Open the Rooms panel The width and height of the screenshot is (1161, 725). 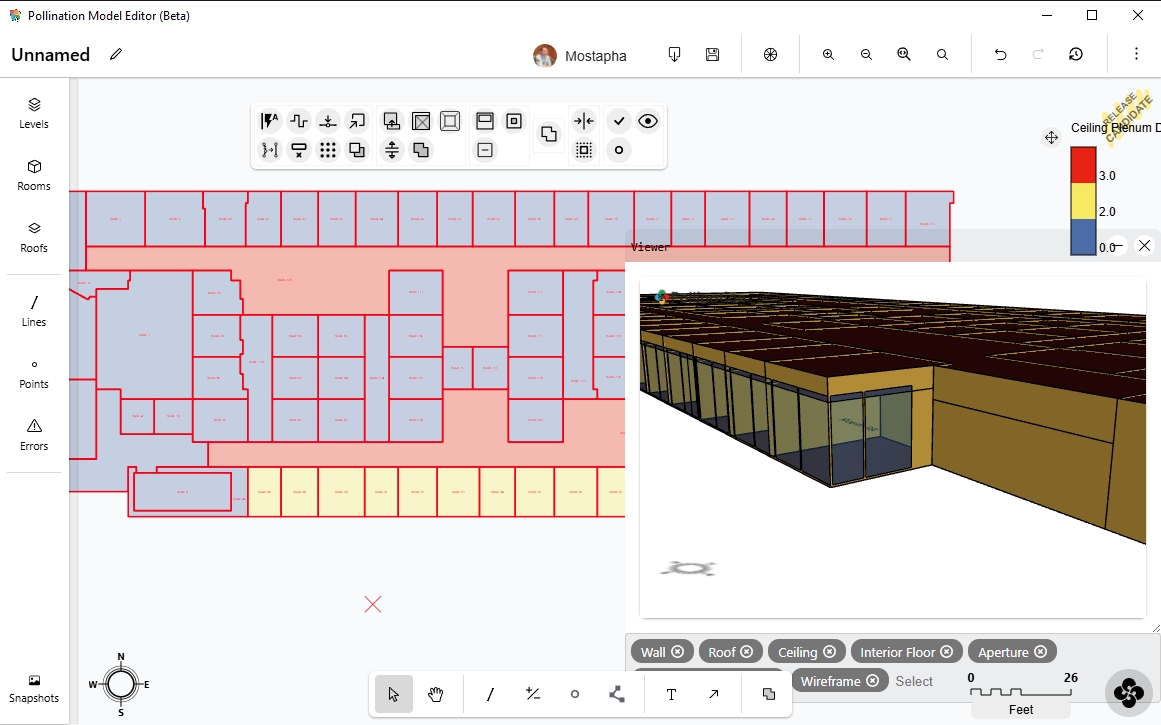tap(34, 175)
